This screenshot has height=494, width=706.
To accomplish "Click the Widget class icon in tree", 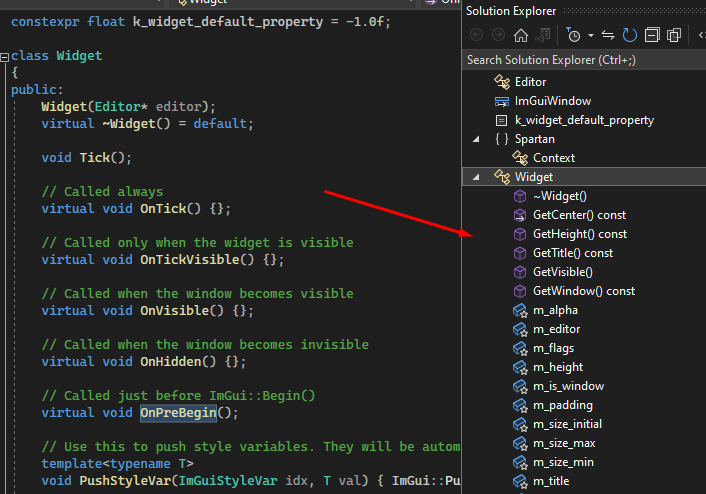I will (x=502, y=177).
